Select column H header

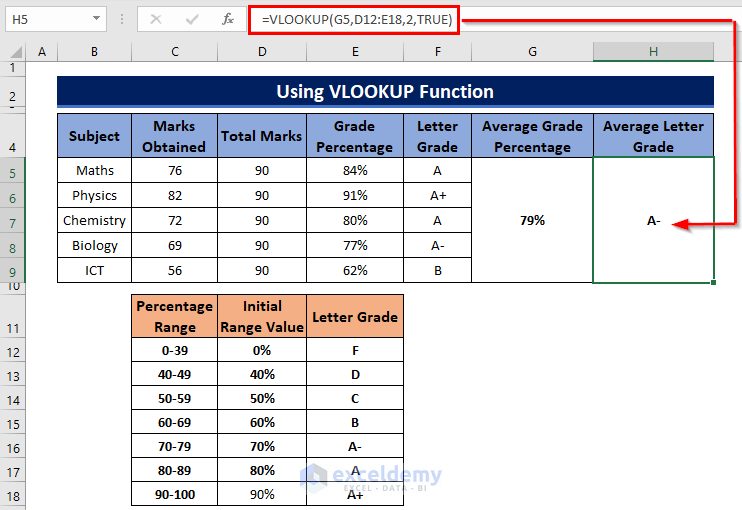tap(654, 52)
